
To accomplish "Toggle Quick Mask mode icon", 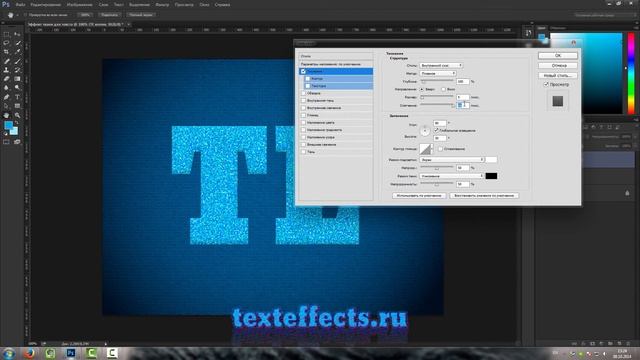I will tap(6, 142).
